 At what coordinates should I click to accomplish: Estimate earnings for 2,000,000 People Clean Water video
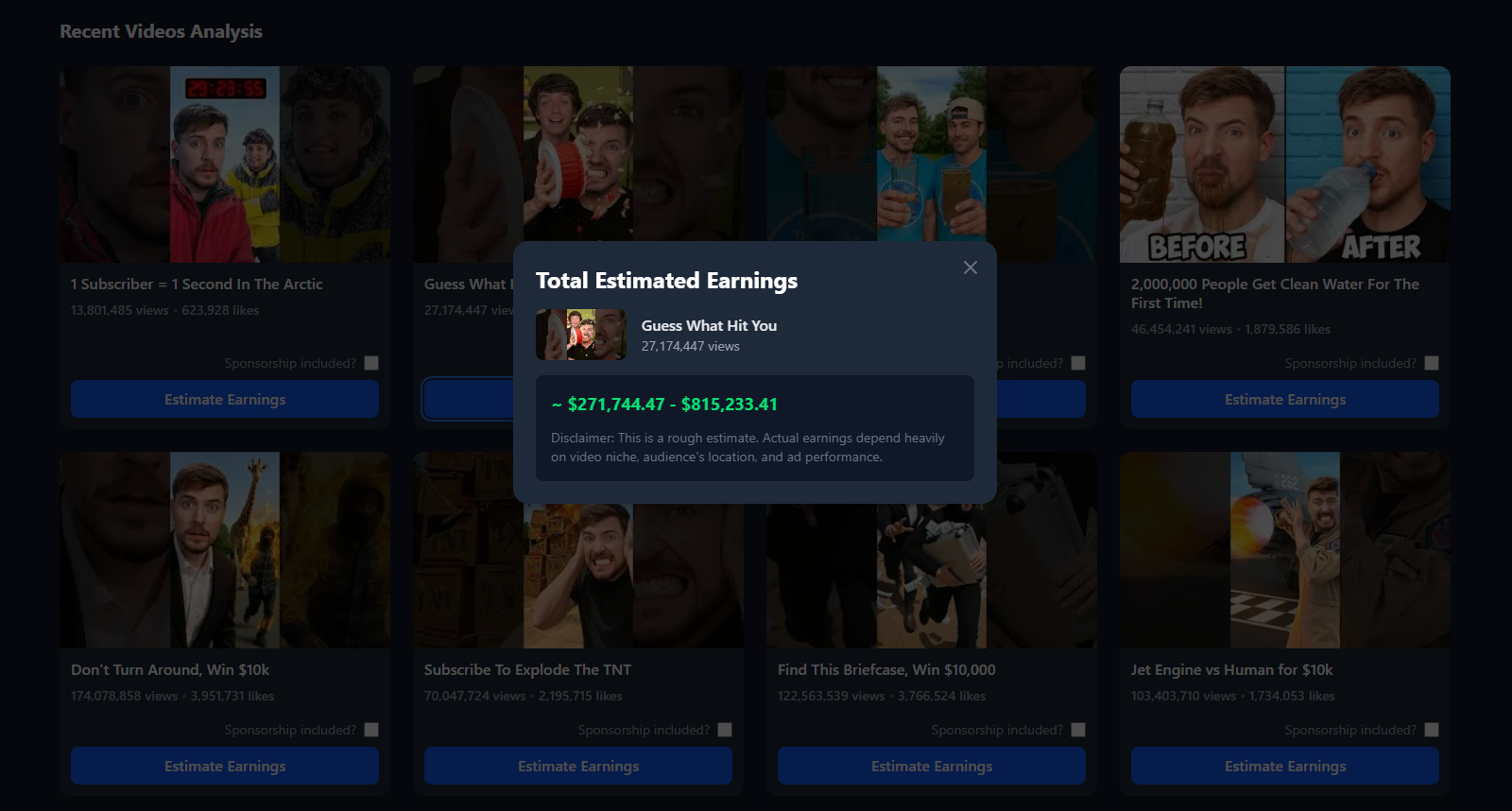coord(1285,399)
